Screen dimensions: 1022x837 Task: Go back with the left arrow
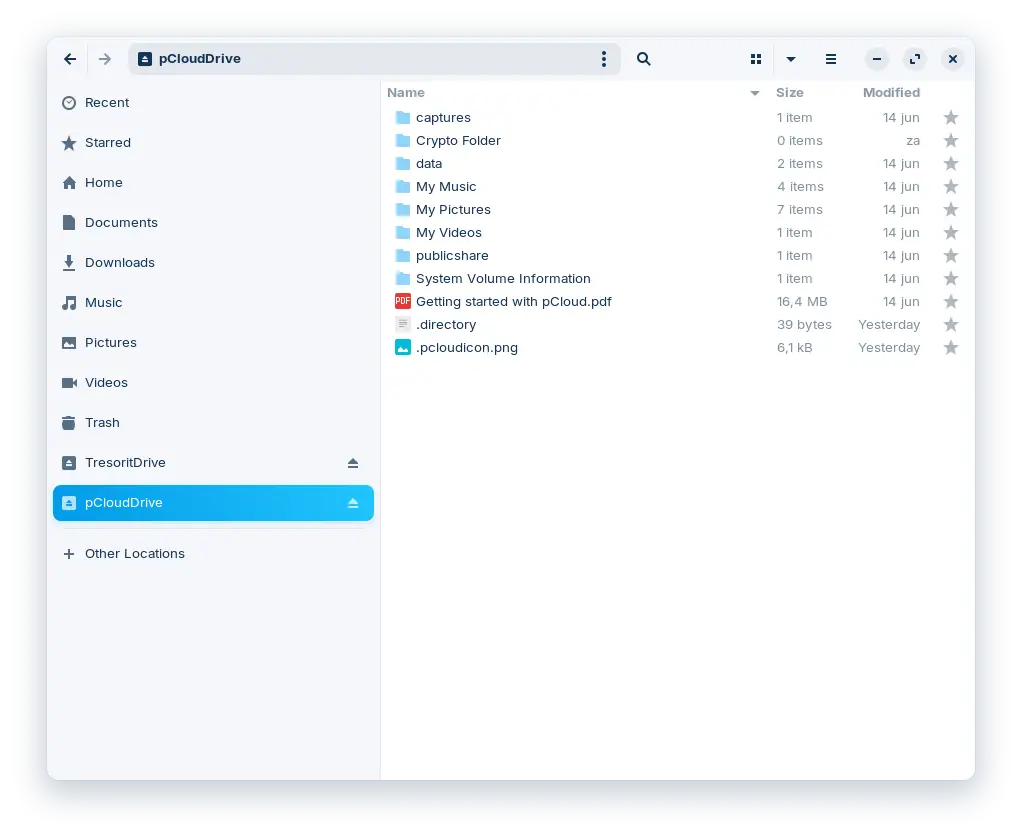70,59
